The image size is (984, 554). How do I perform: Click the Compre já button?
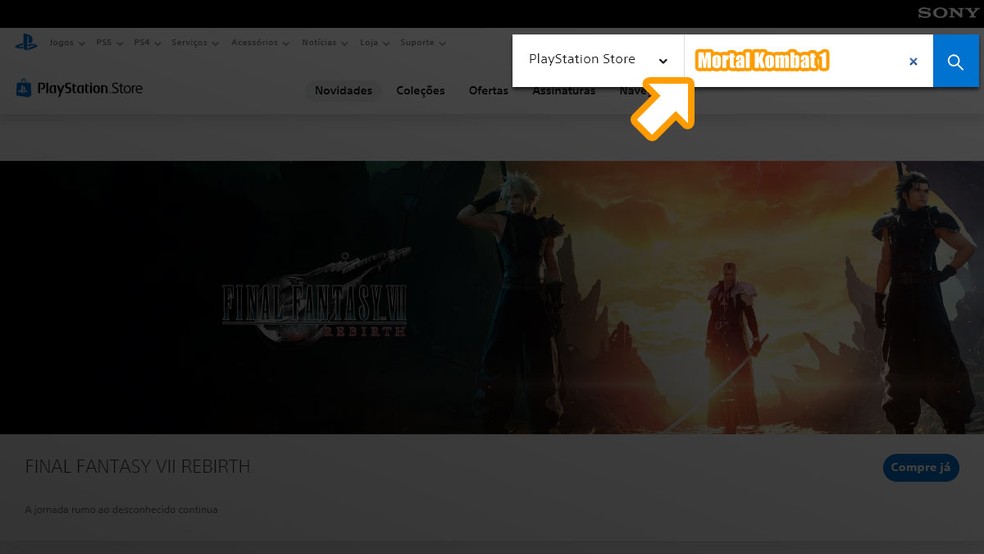(921, 467)
